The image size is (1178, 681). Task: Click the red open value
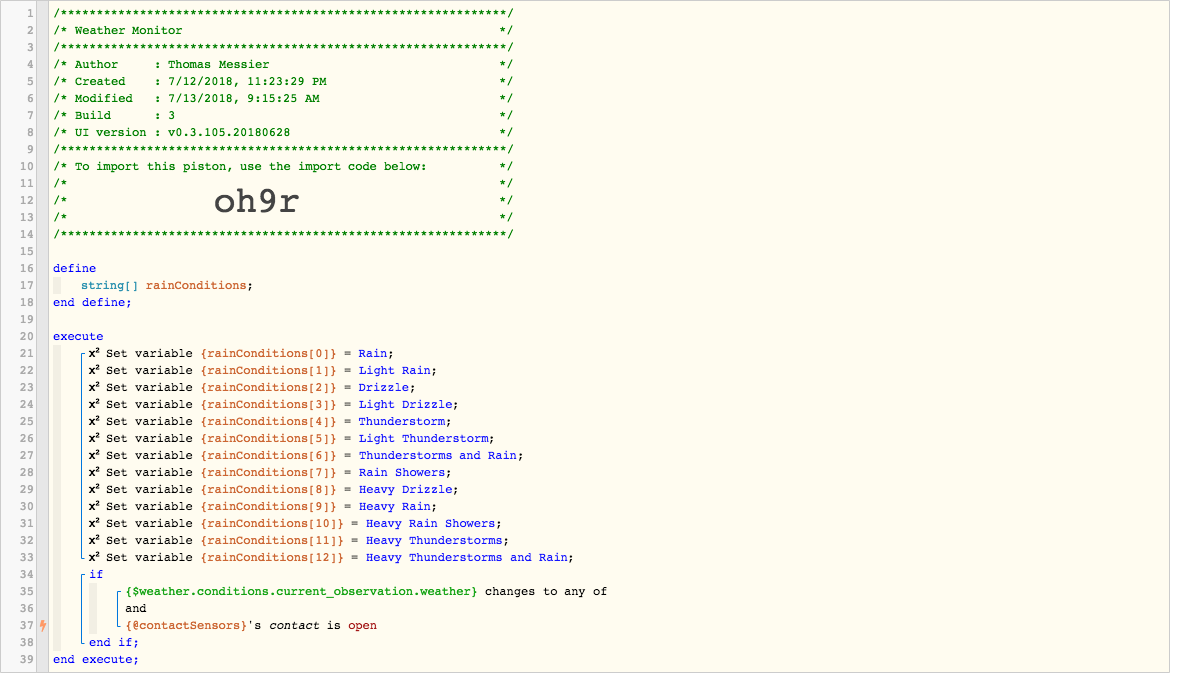click(362, 625)
